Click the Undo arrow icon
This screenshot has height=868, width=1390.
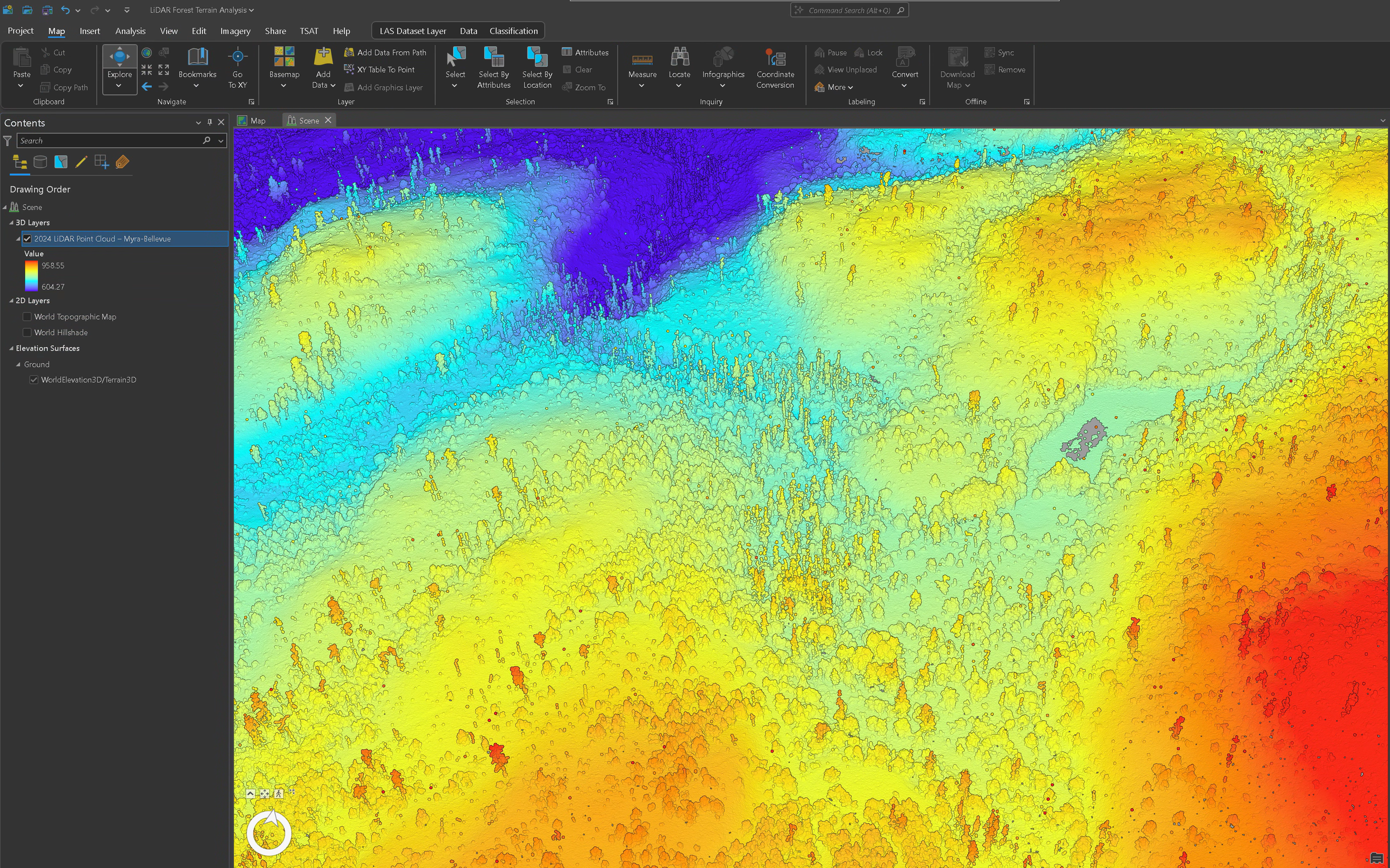point(65,10)
